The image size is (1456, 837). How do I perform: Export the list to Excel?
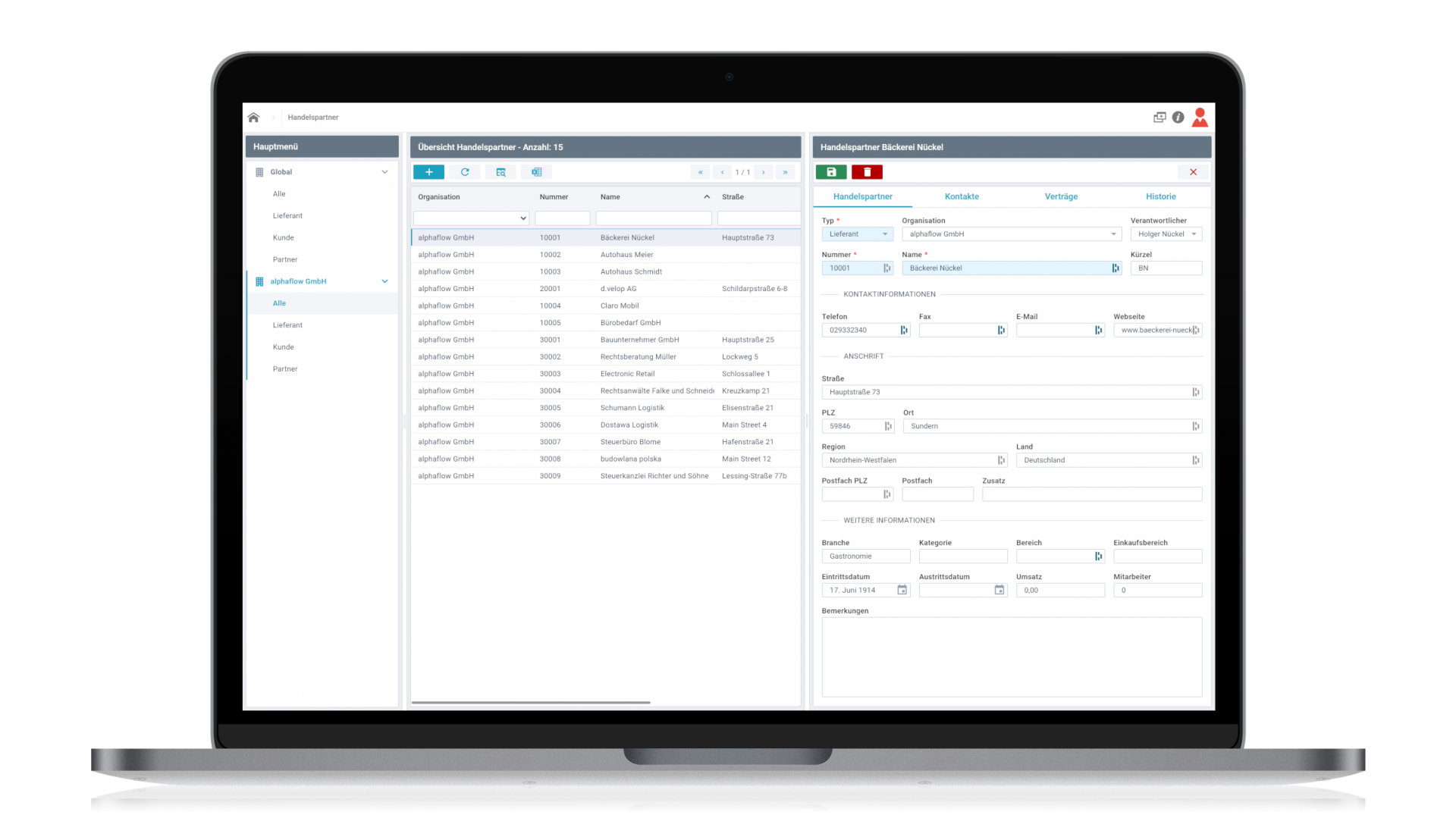tap(537, 172)
